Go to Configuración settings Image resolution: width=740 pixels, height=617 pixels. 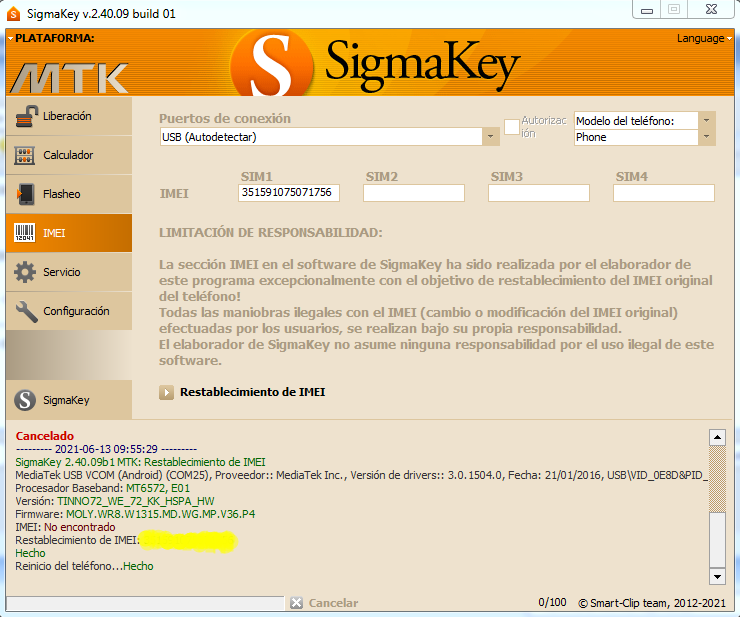pos(69,311)
